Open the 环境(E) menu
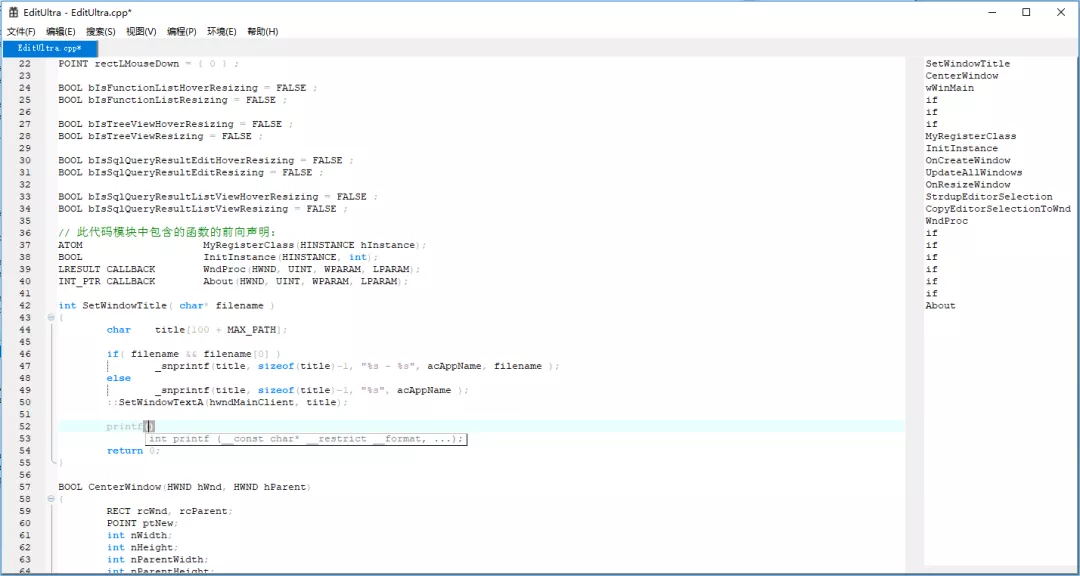The height and width of the screenshot is (576, 1080). [222, 32]
